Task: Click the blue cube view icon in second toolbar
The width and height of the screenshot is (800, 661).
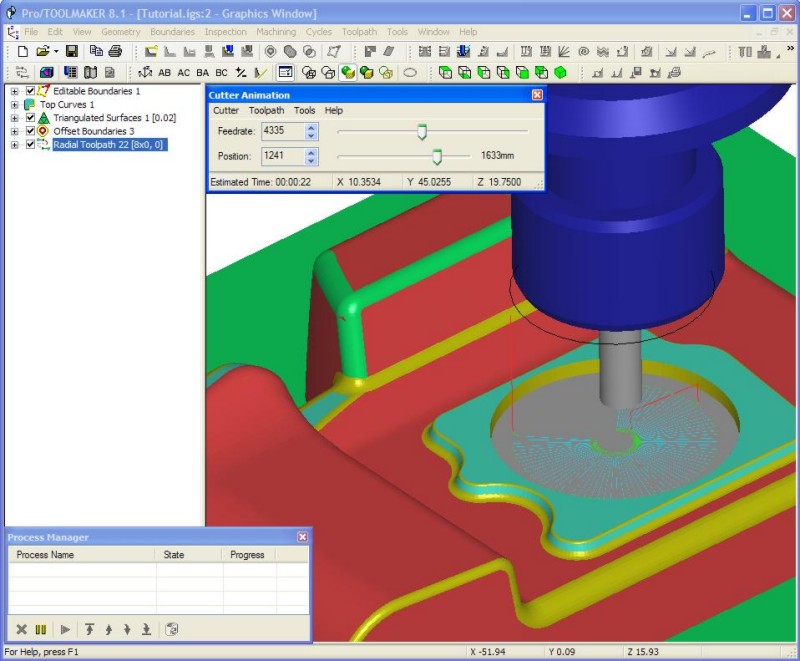Action: tap(46, 72)
